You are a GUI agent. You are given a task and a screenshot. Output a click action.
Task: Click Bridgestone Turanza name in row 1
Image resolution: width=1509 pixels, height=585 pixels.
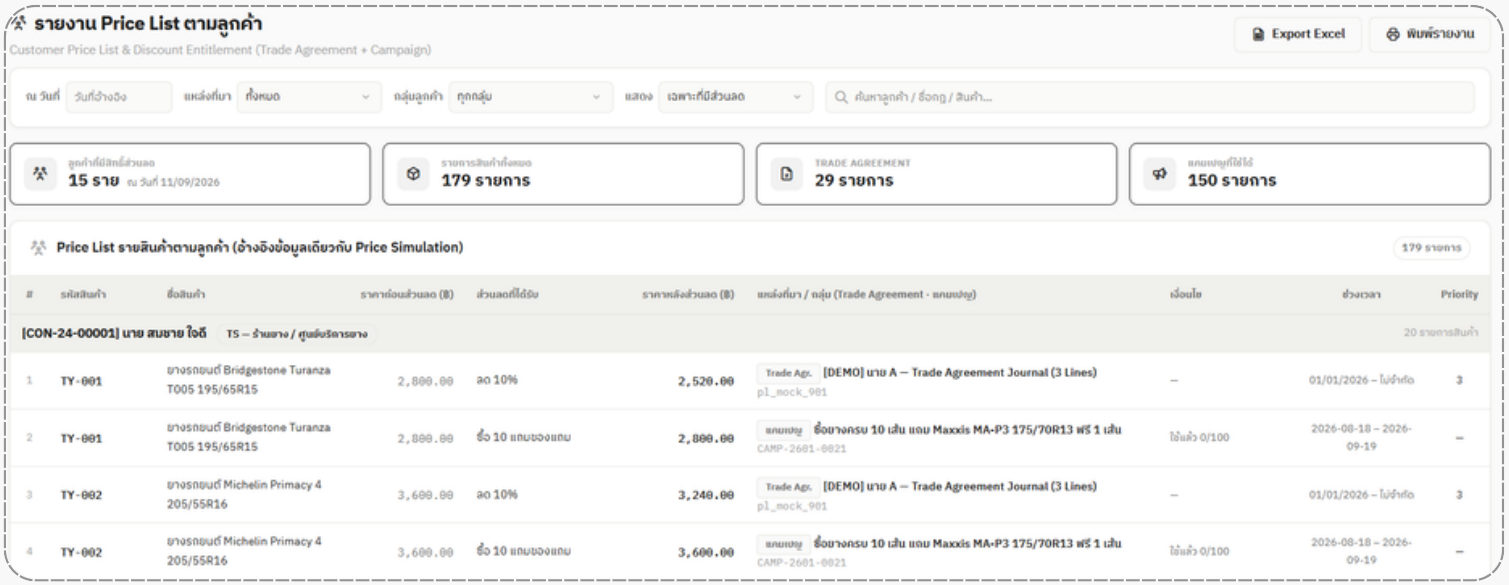pyautogui.click(x=248, y=380)
